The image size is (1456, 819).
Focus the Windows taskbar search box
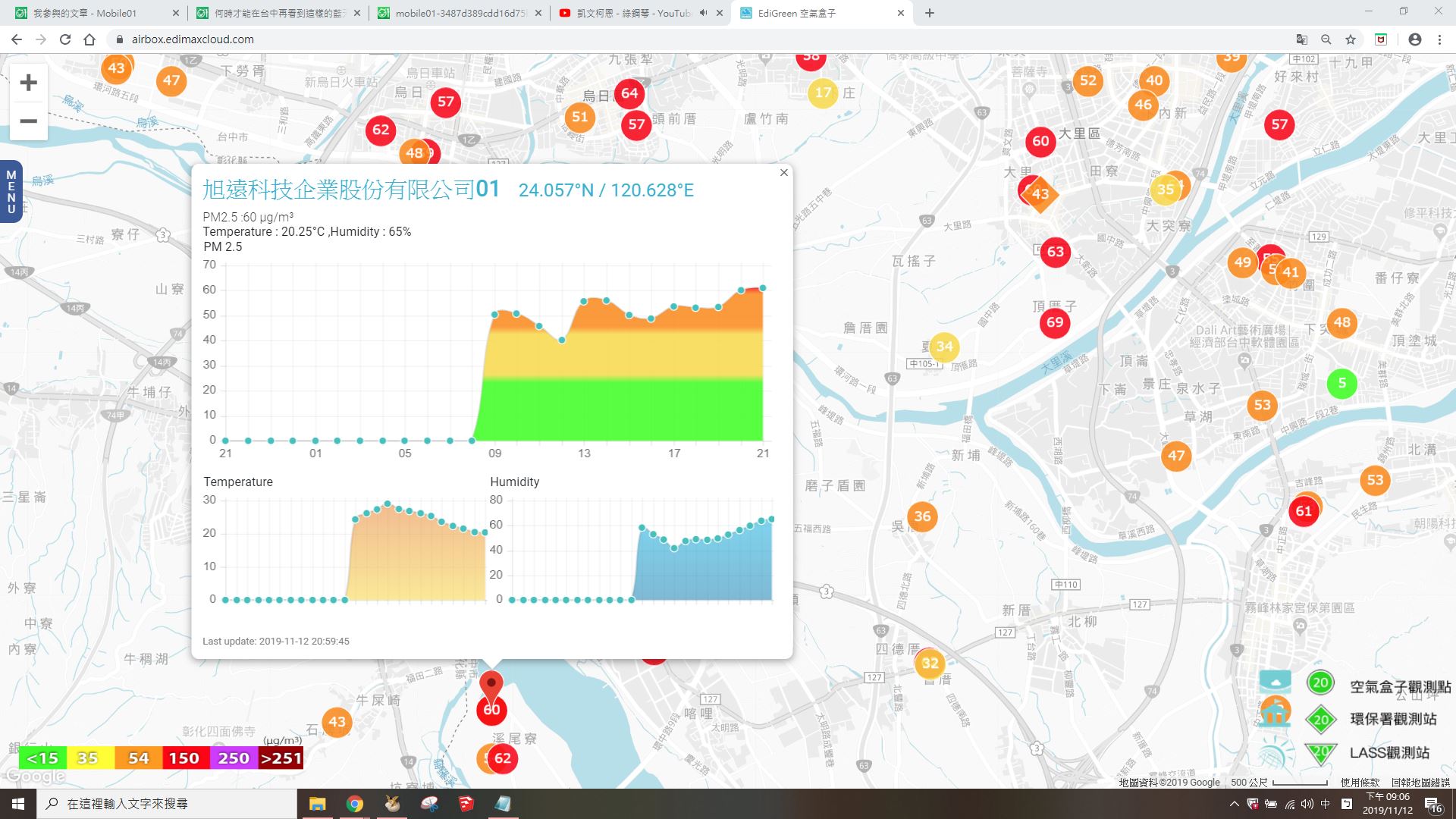point(167,804)
